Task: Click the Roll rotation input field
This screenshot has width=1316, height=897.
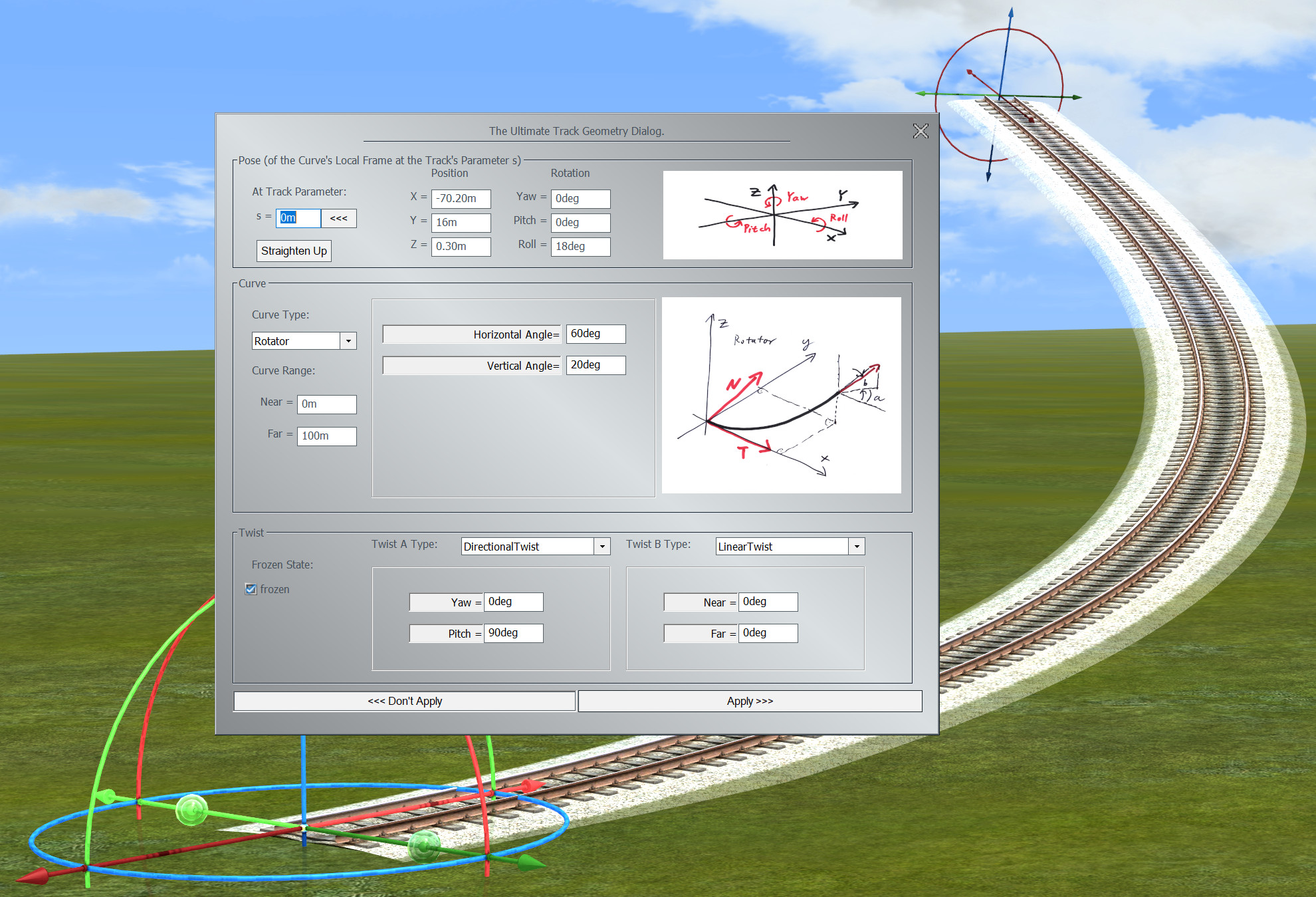Action: tap(580, 247)
